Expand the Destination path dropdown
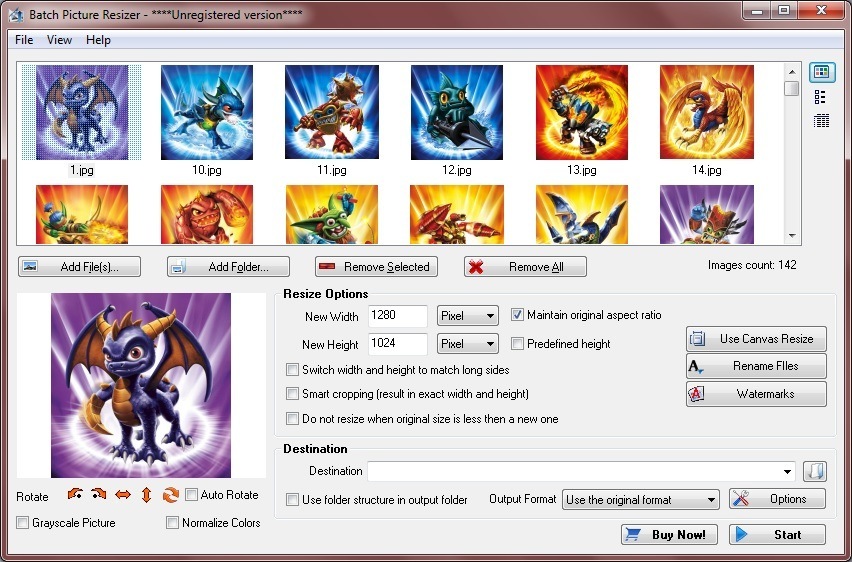Viewport: 852px width, 562px height. 787,472
